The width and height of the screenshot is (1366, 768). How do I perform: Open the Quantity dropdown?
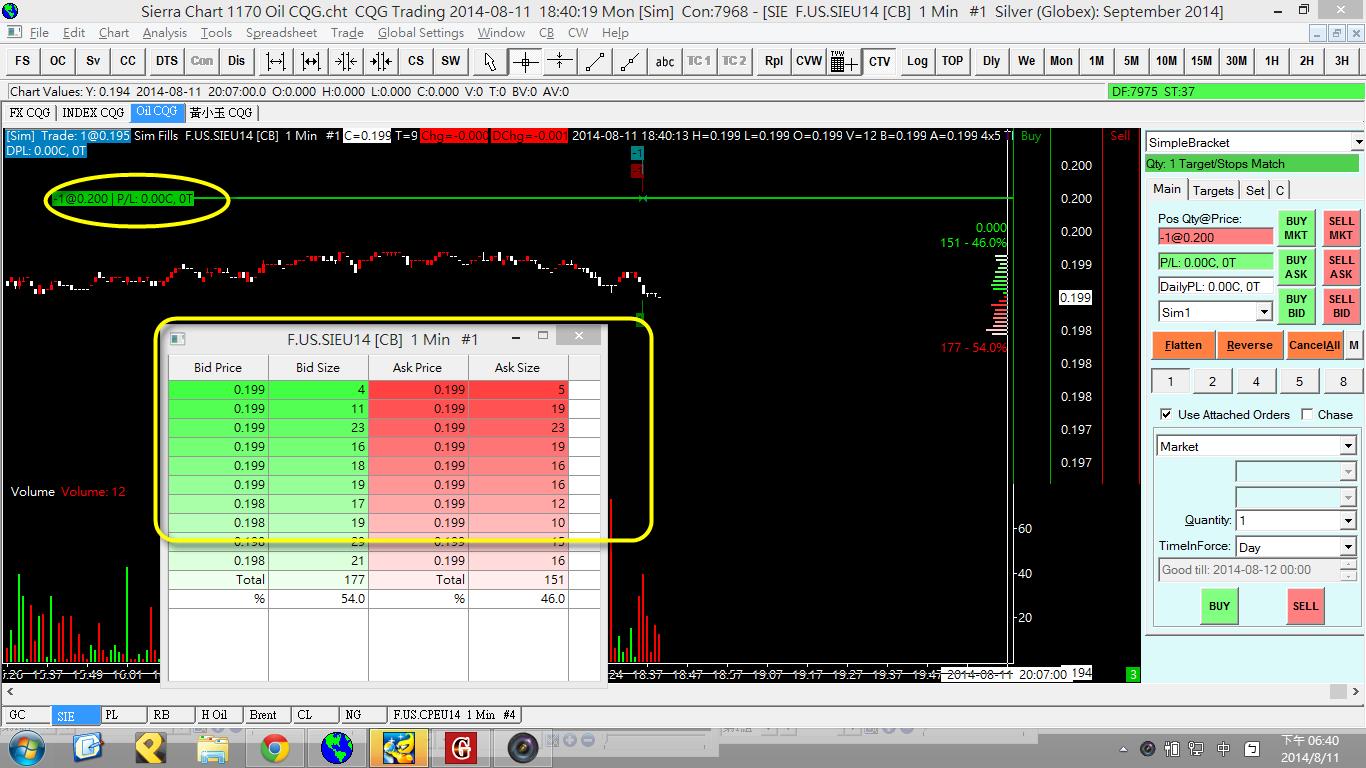1348,521
